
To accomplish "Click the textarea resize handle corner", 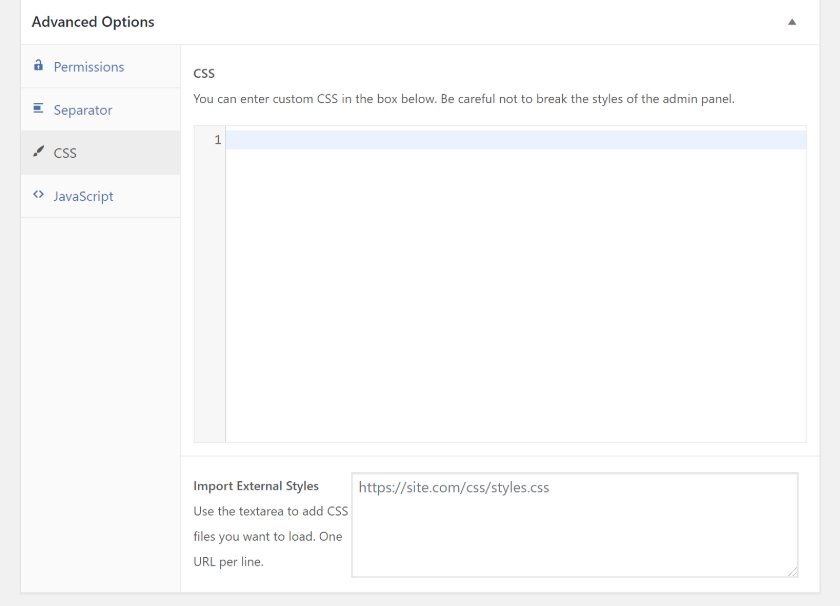I will pos(792,572).
